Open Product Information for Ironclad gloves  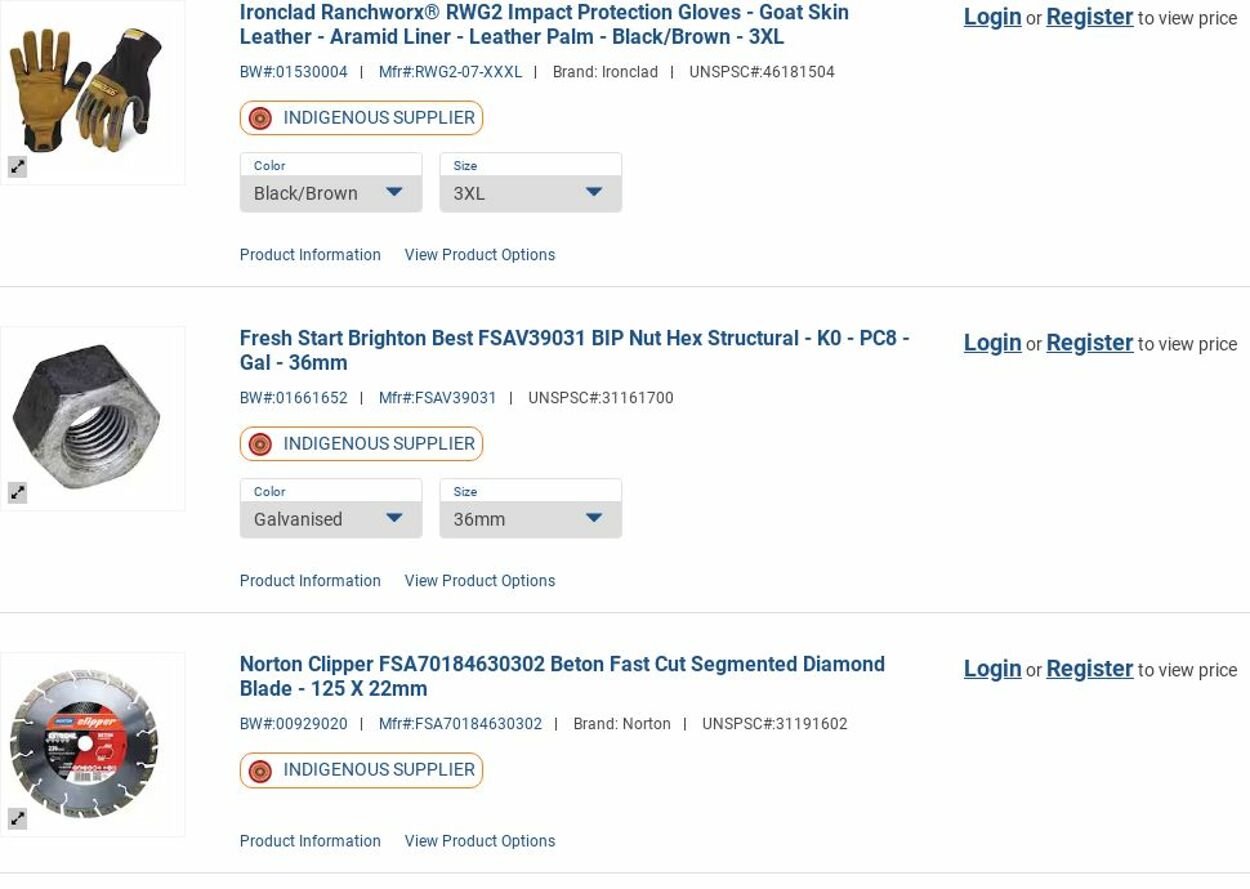coord(310,255)
